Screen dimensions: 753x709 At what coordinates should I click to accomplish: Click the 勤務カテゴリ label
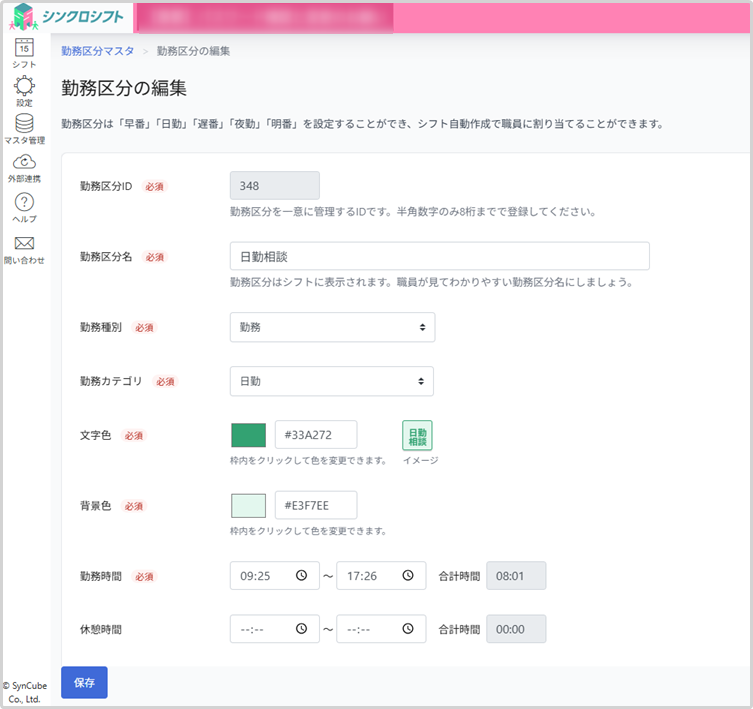[x=111, y=381]
